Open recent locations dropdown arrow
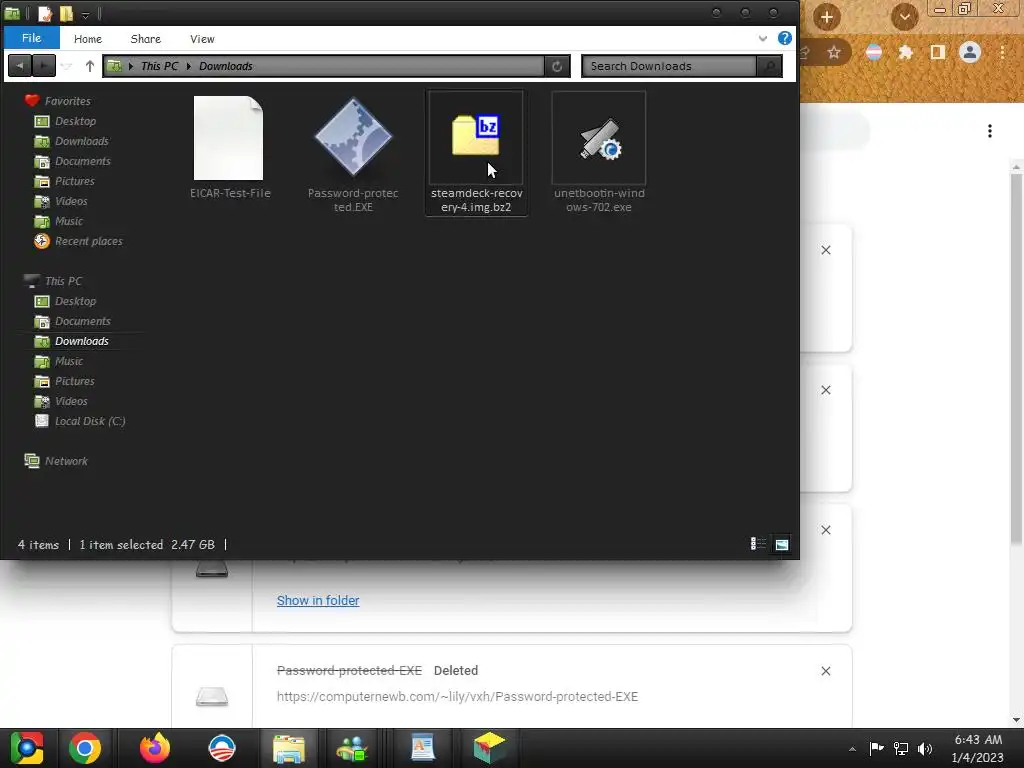The image size is (1024, 768). pyautogui.click(x=66, y=66)
